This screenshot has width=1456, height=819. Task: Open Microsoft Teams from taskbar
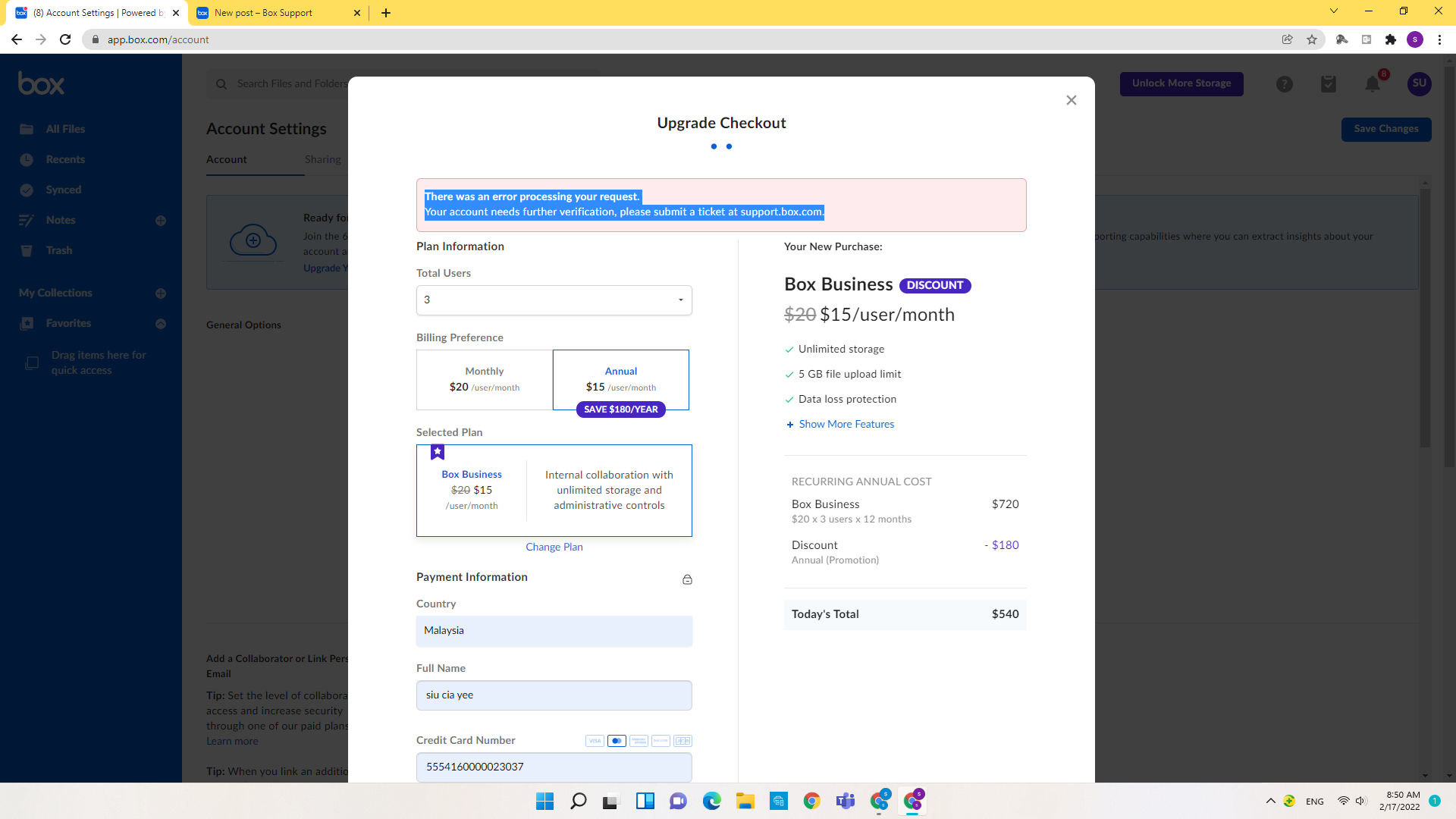click(x=845, y=801)
